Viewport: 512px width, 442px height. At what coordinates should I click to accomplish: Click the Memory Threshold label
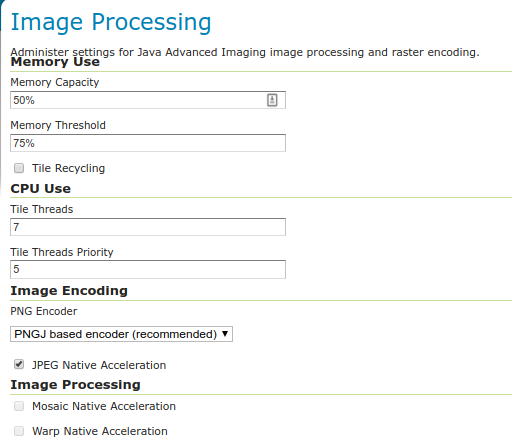click(58, 125)
